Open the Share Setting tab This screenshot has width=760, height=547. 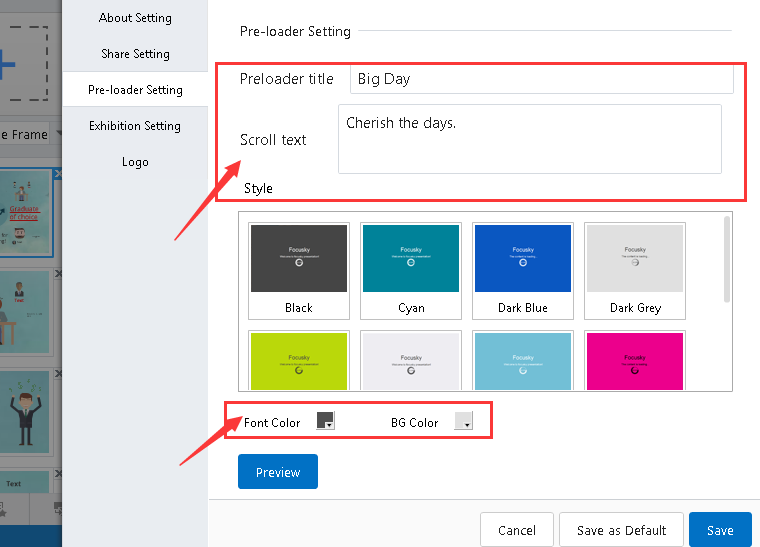[x=135, y=54]
